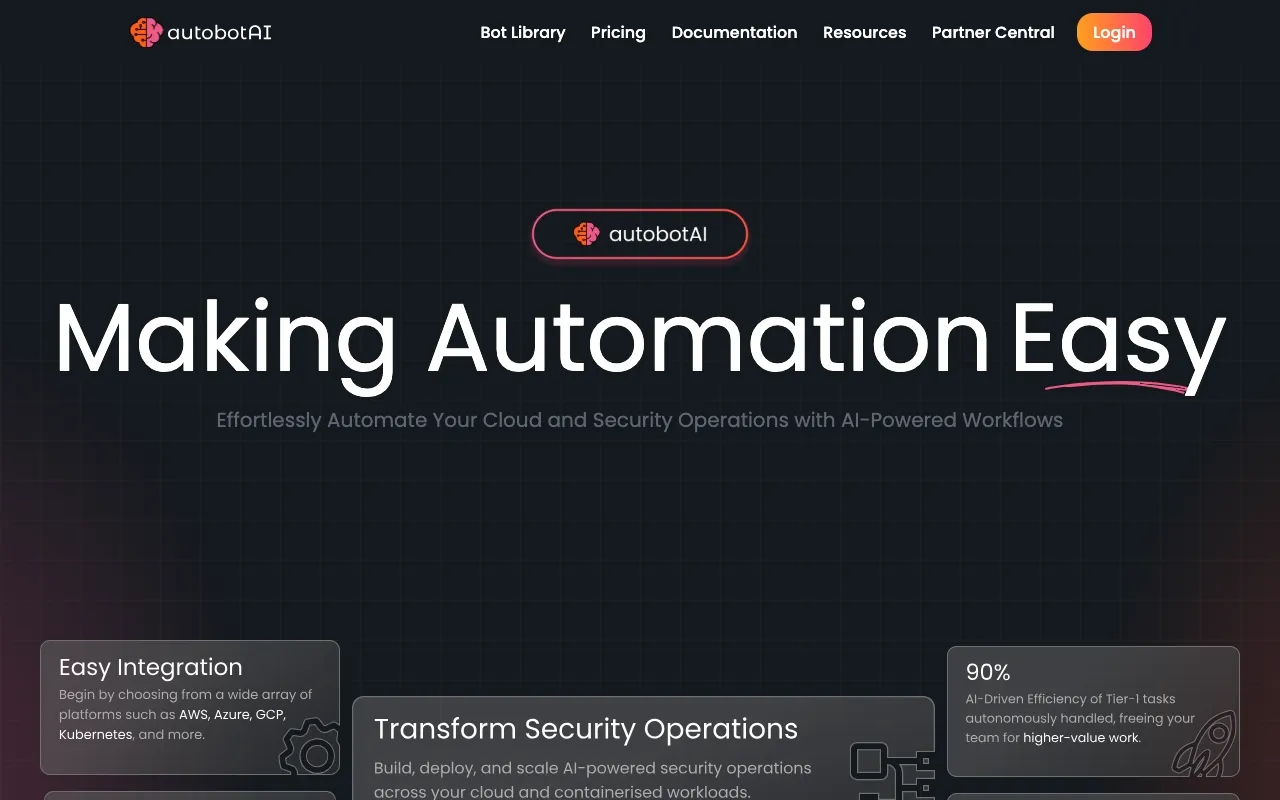Click the brain logo icon in header
This screenshot has height=800, width=1280.
146,32
